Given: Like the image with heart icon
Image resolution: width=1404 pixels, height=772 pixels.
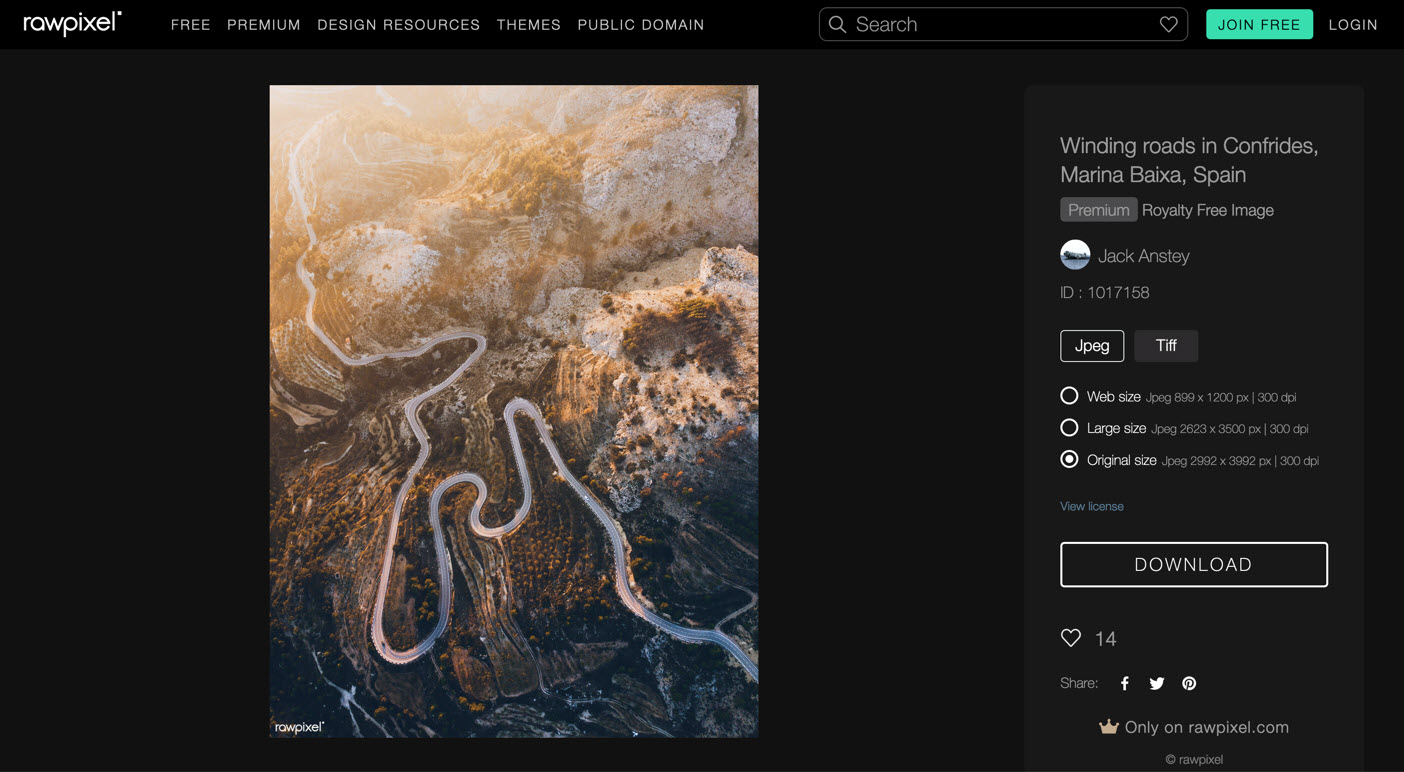Looking at the screenshot, I should click(x=1071, y=638).
